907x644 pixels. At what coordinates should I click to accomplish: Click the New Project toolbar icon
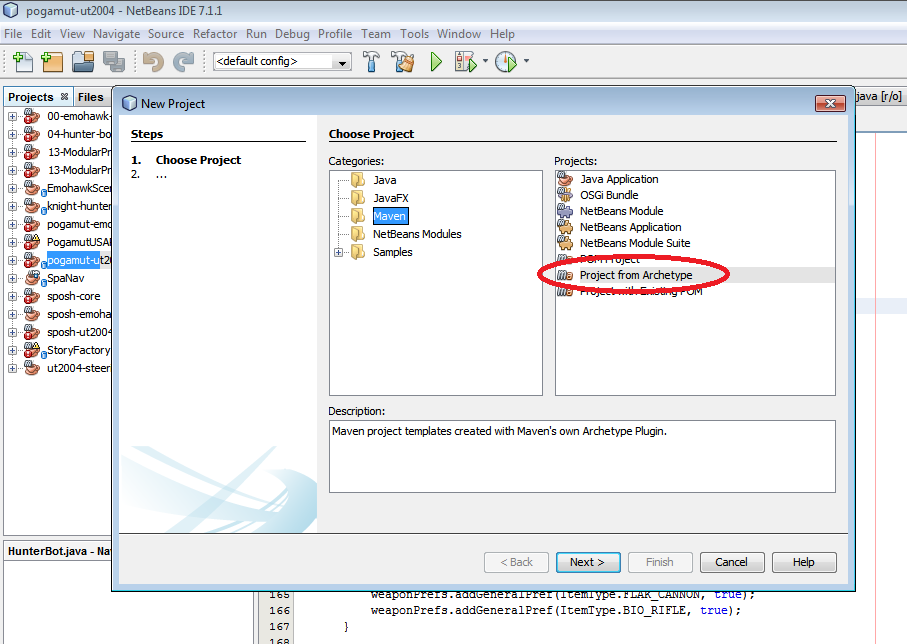point(52,61)
